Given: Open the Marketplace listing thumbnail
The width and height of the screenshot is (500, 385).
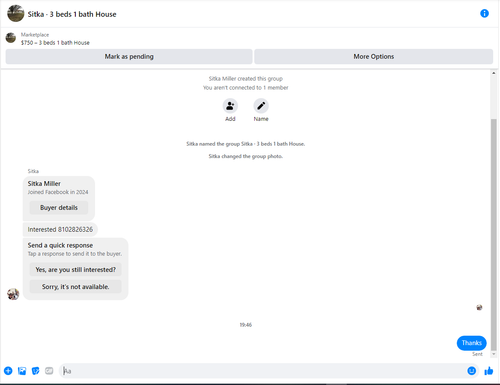Looking at the screenshot, I should pyautogui.click(x=11, y=38).
